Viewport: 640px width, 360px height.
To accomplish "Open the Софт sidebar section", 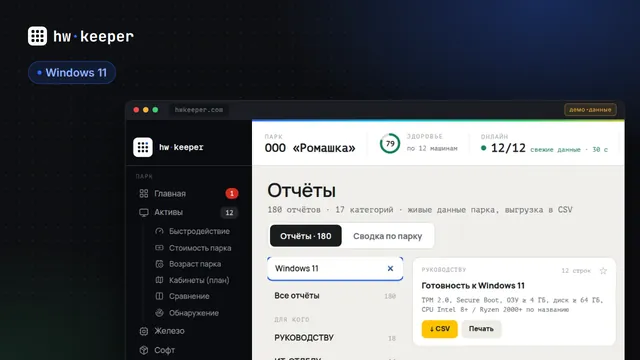I will tap(188, 350).
